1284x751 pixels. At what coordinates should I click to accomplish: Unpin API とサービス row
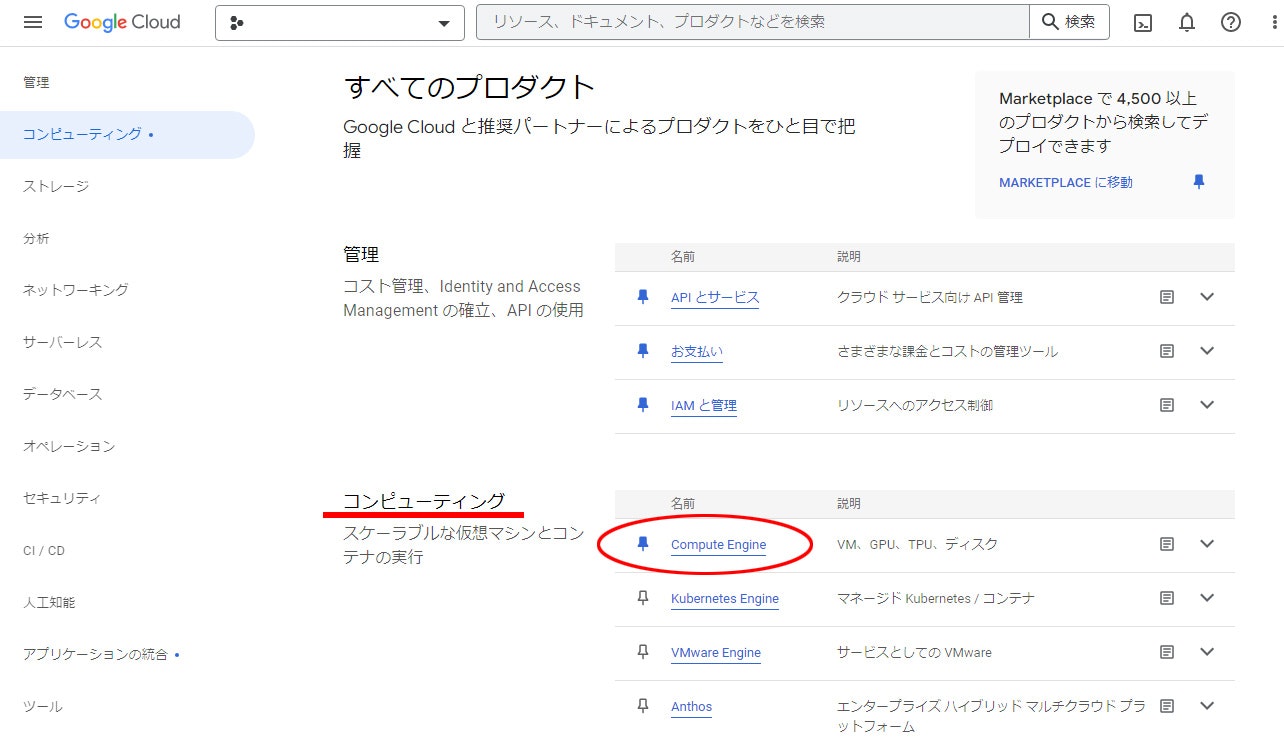point(643,297)
